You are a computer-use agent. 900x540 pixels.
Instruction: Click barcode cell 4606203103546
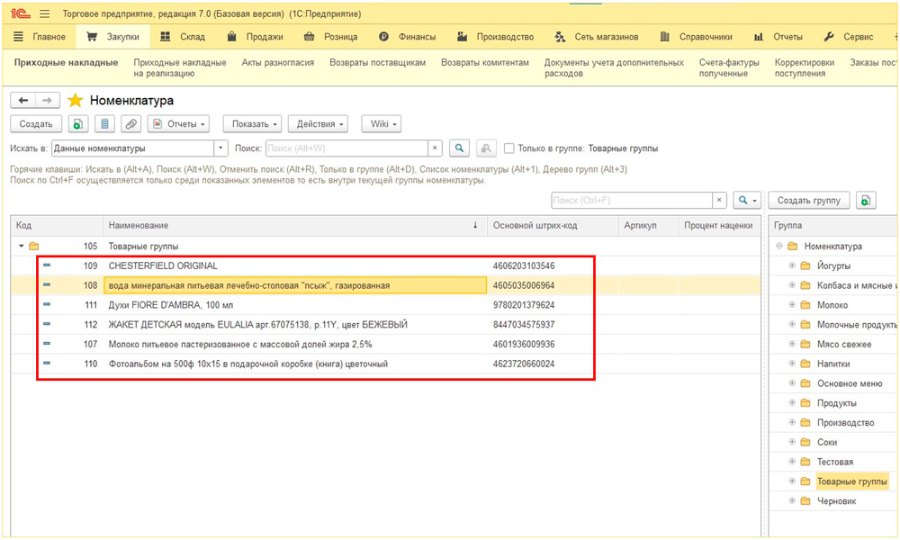pos(523,266)
